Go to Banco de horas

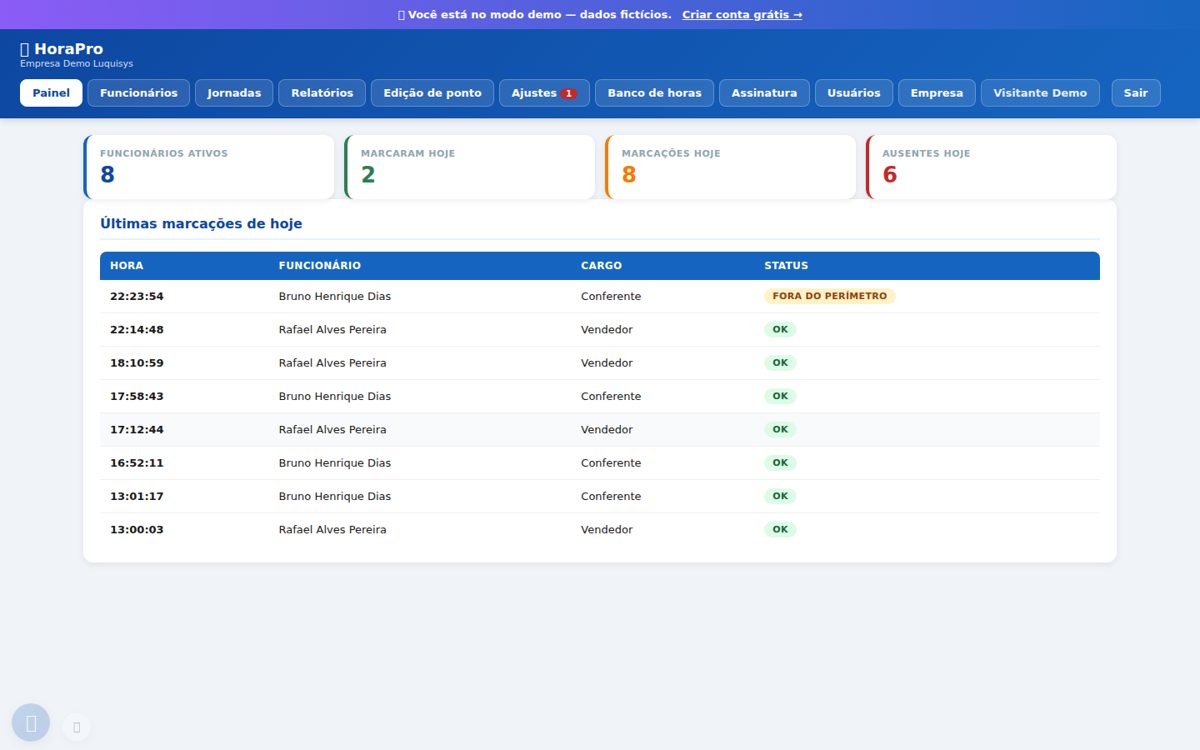coord(655,93)
